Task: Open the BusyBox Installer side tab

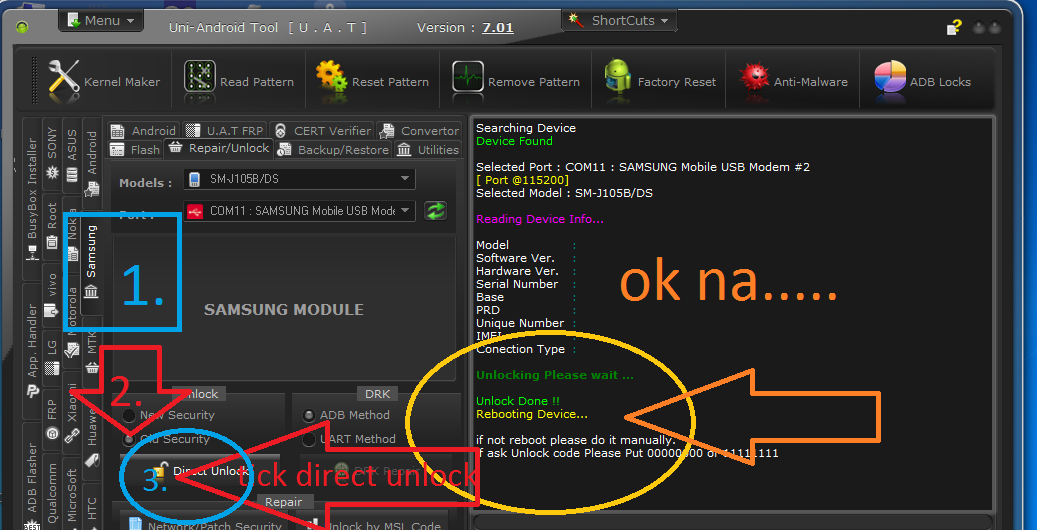Action: coord(32,199)
